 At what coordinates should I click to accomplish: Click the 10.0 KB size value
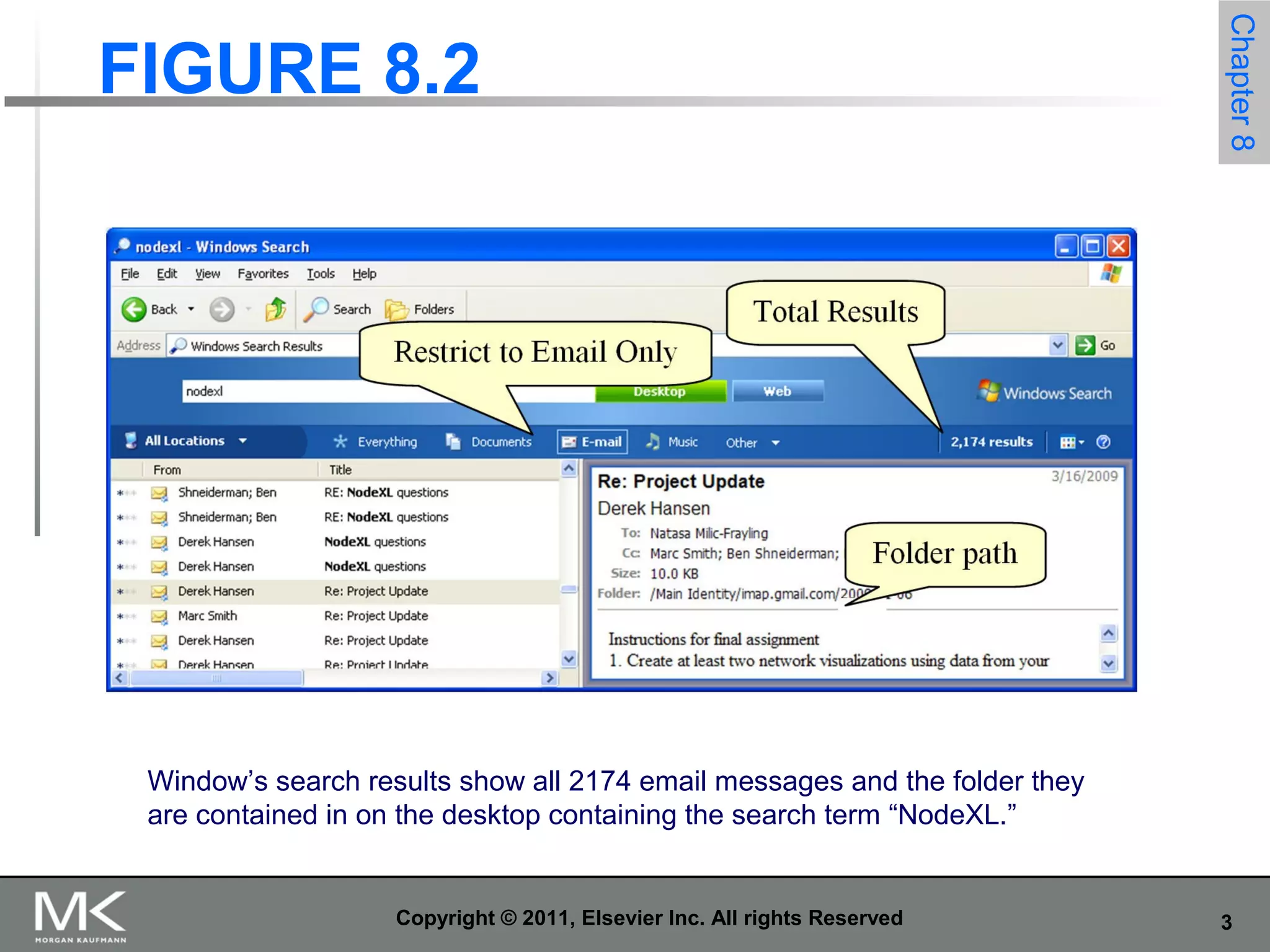tap(674, 573)
